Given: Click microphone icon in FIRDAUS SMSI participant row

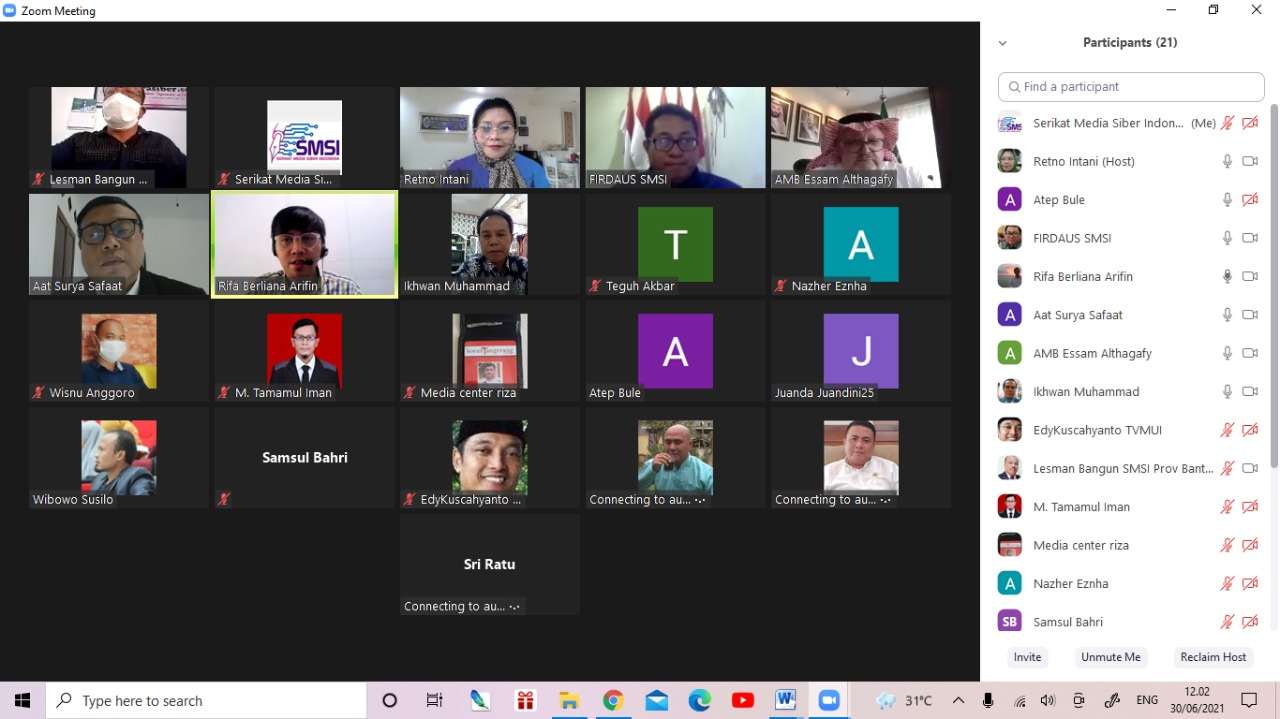Looking at the screenshot, I should (x=1227, y=238).
